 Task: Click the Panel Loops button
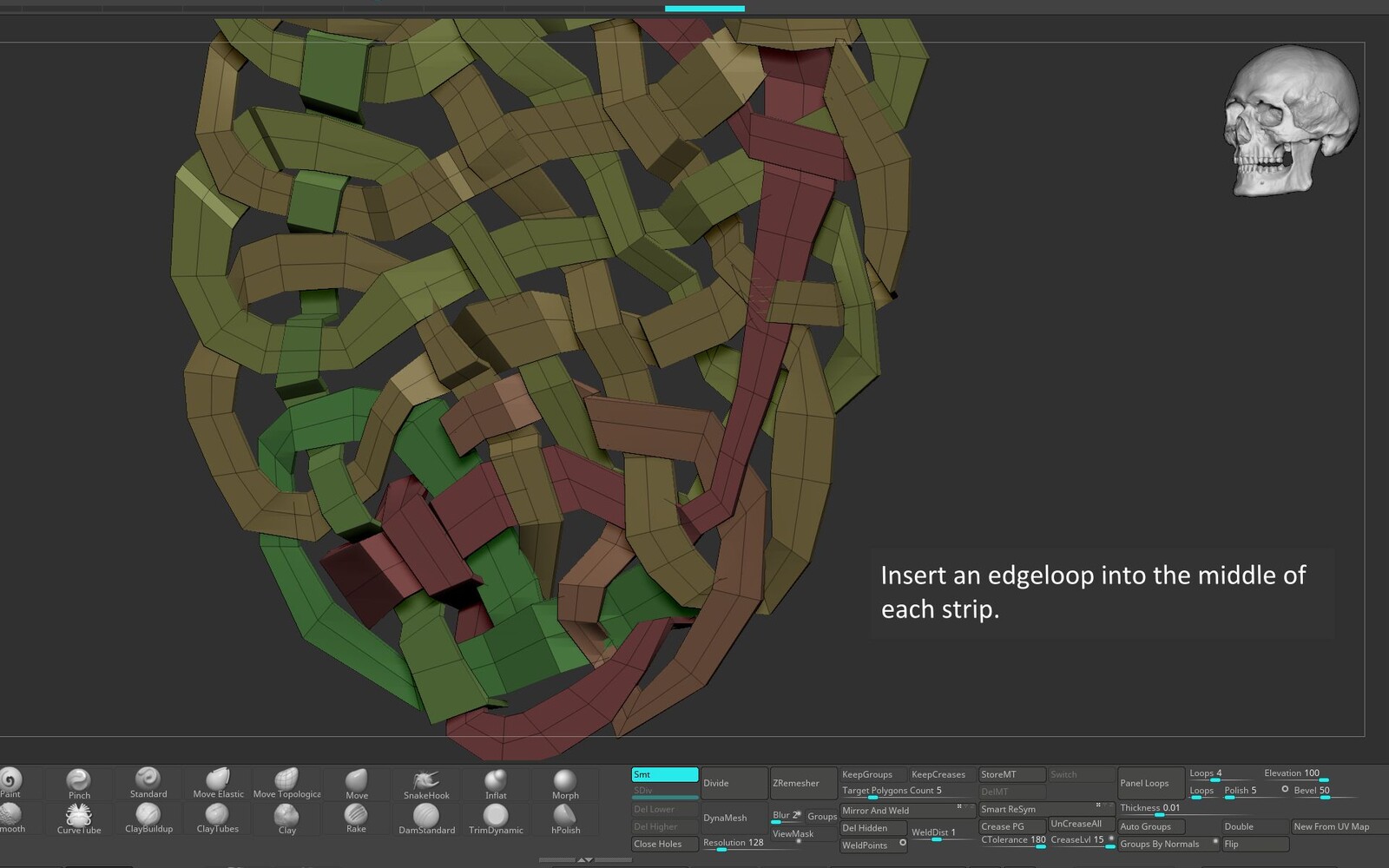click(x=1150, y=783)
